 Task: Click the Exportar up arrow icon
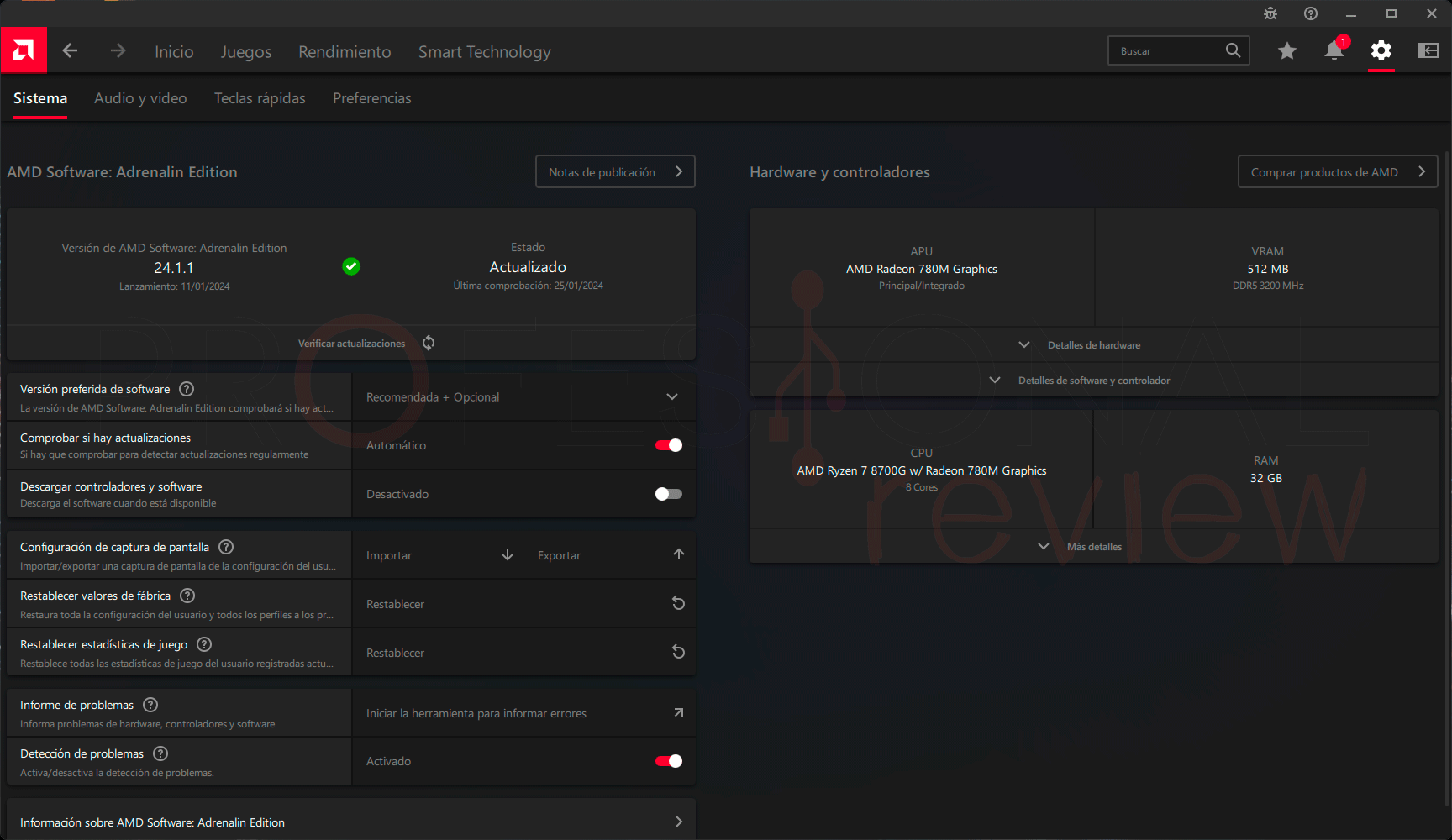click(x=679, y=554)
